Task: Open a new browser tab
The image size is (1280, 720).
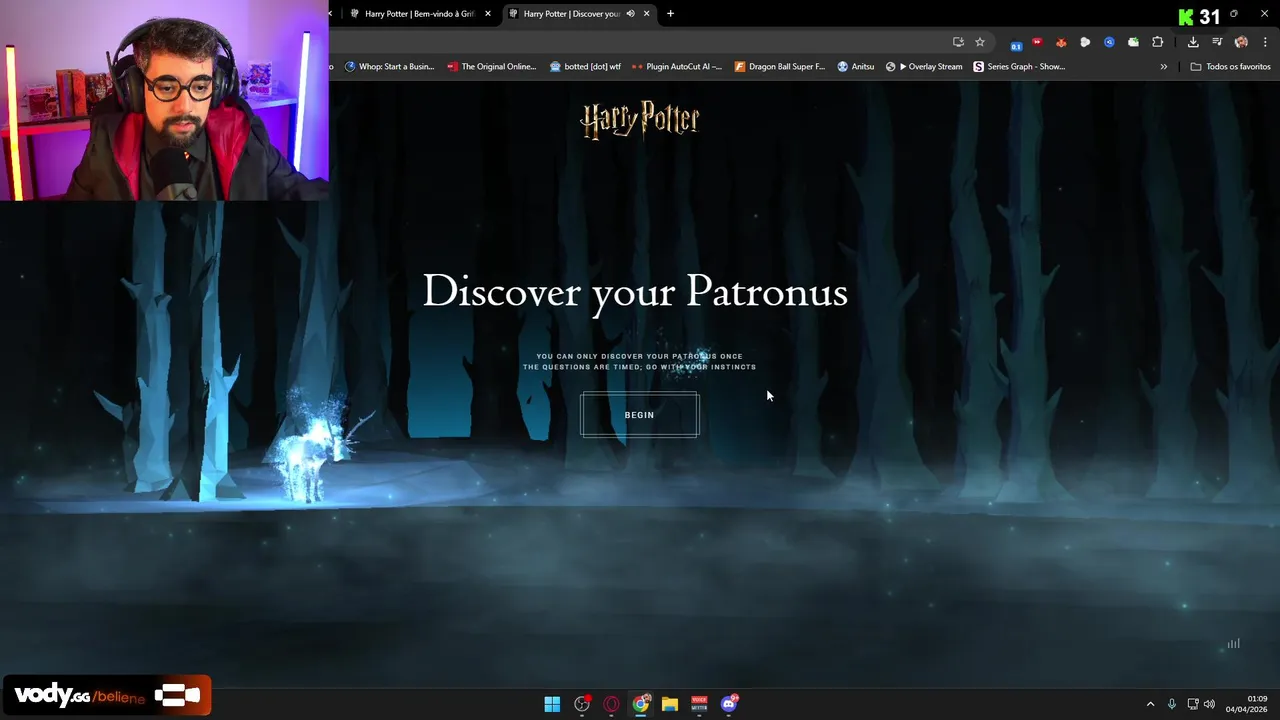Action: pos(670,14)
